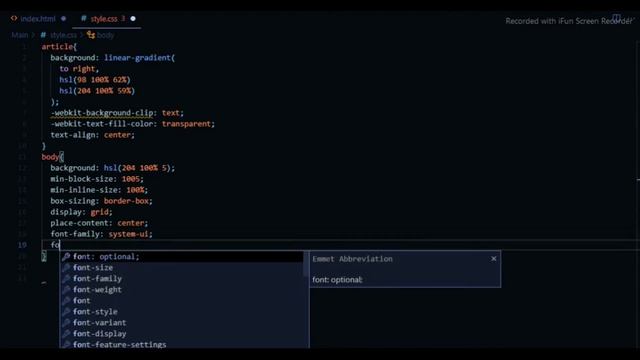This screenshot has height=360, width=640.
Task: Select the font-variant suggestion
Action: tap(182, 323)
